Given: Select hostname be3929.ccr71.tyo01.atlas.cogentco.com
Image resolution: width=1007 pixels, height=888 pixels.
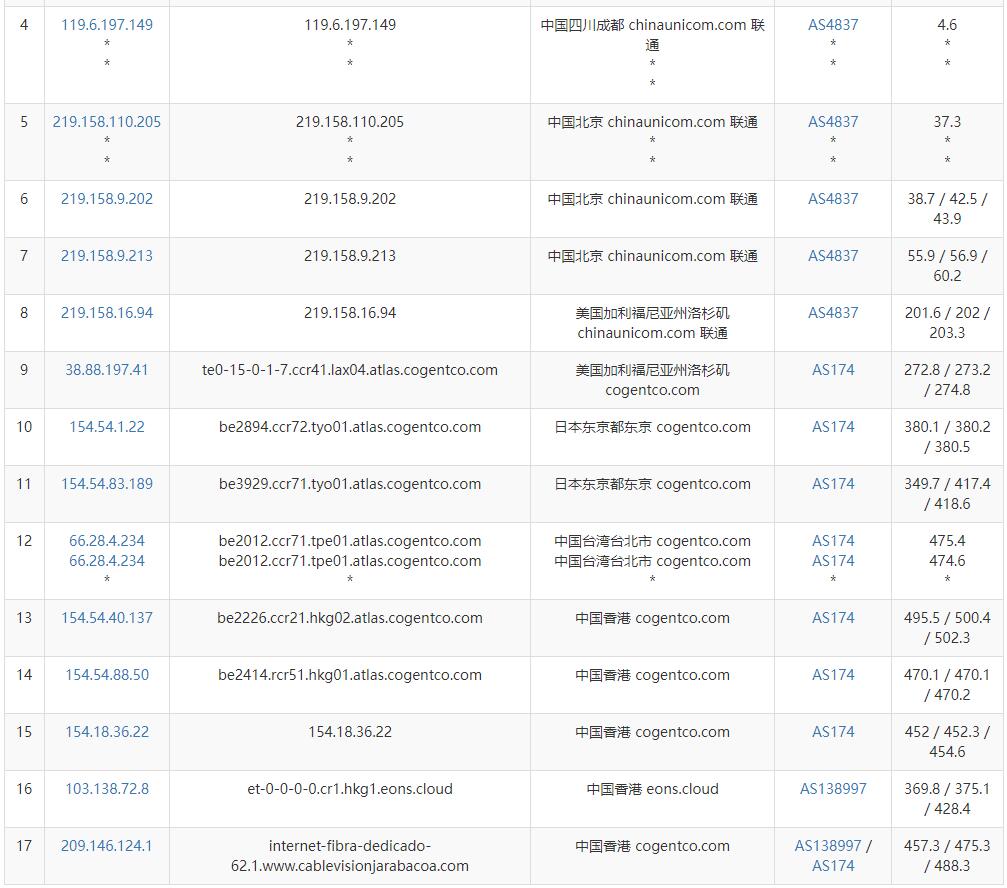Looking at the screenshot, I should pos(350,484).
